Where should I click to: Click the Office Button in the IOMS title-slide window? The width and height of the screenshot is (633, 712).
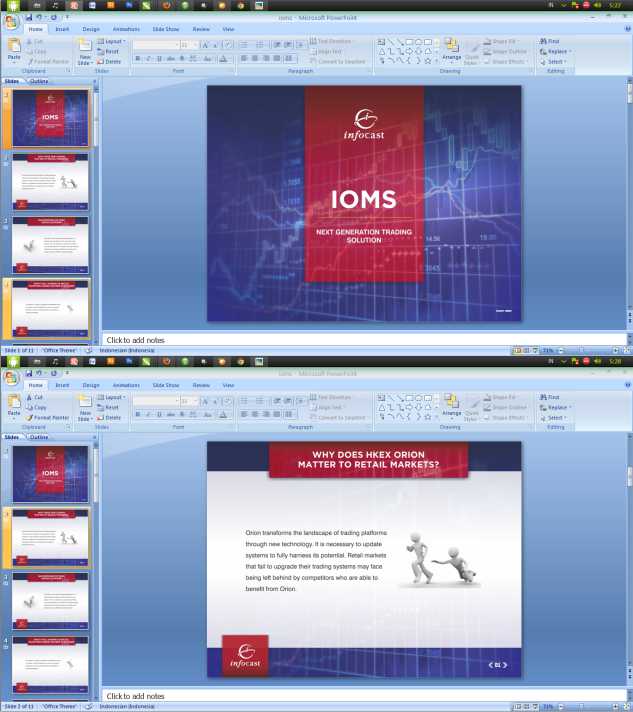[10, 21]
